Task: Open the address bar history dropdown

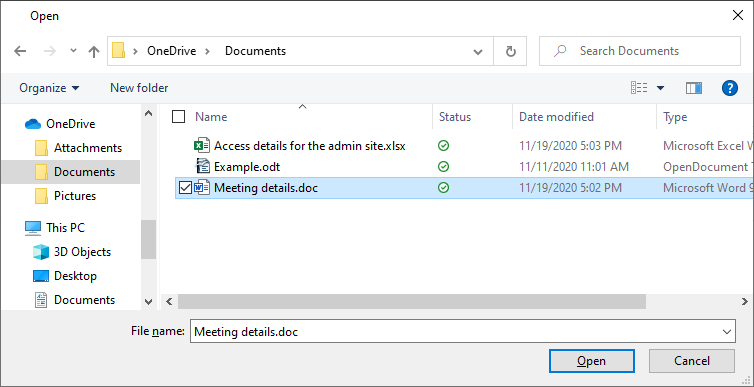Action: (x=478, y=51)
